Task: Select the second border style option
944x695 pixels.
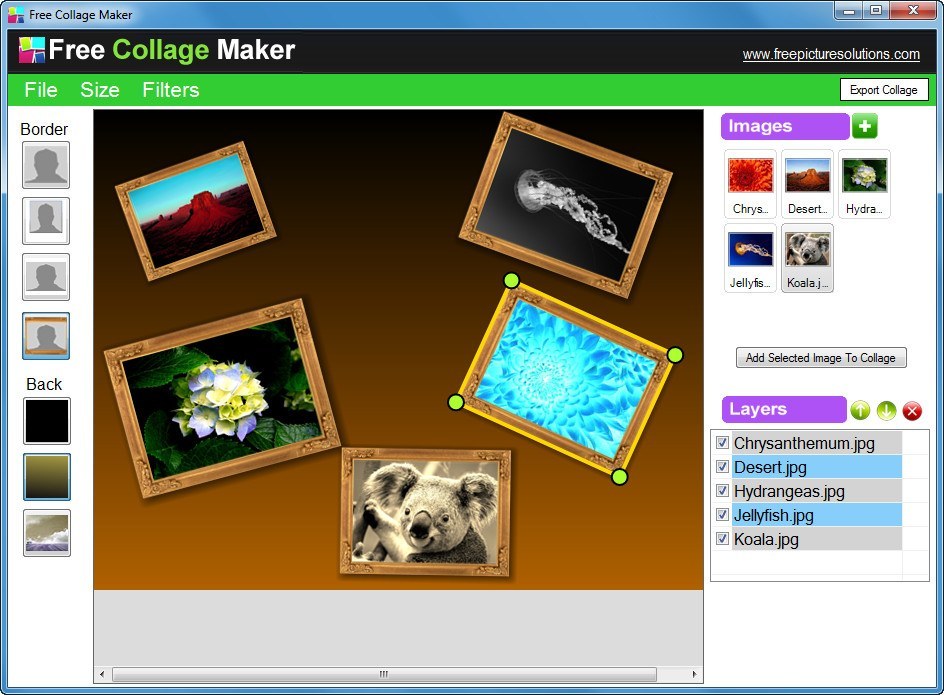Action: click(x=45, y=221)
